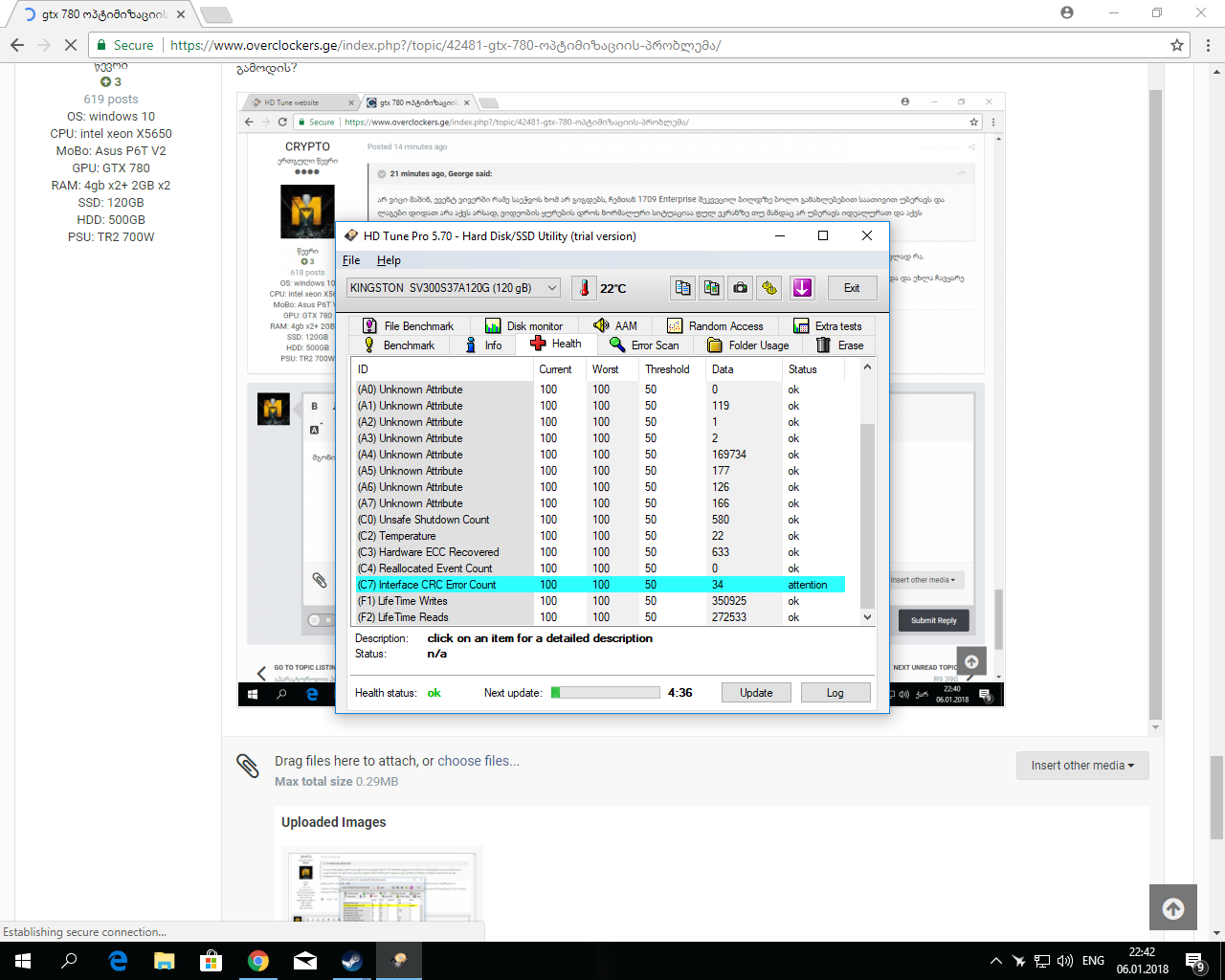Bookmark this page with star icon
1225x980 pixels.
[x=1177, y=45]
